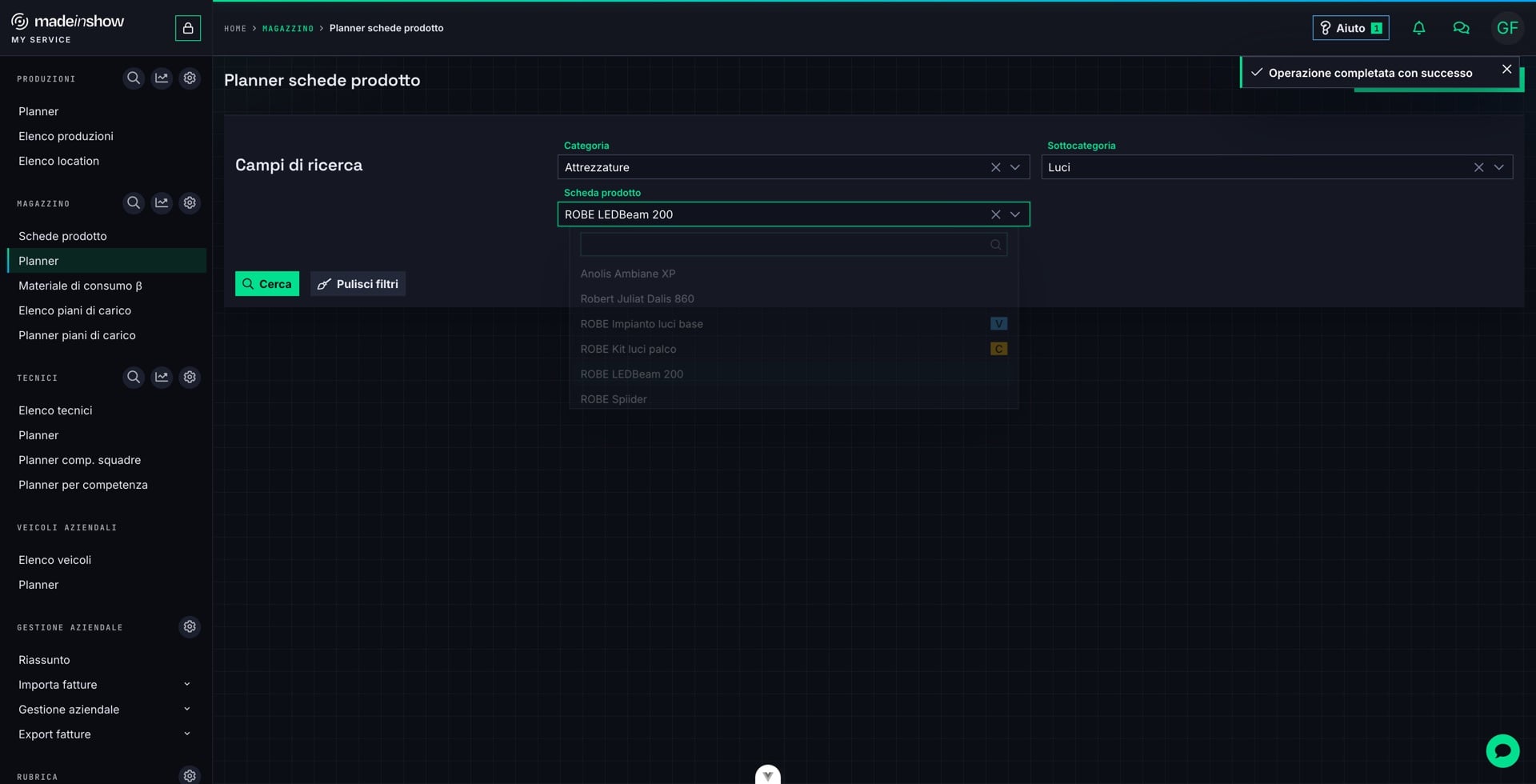Expand Export fatture submenu
Screen dimensions: 1536x784
(x=186, y=734)
